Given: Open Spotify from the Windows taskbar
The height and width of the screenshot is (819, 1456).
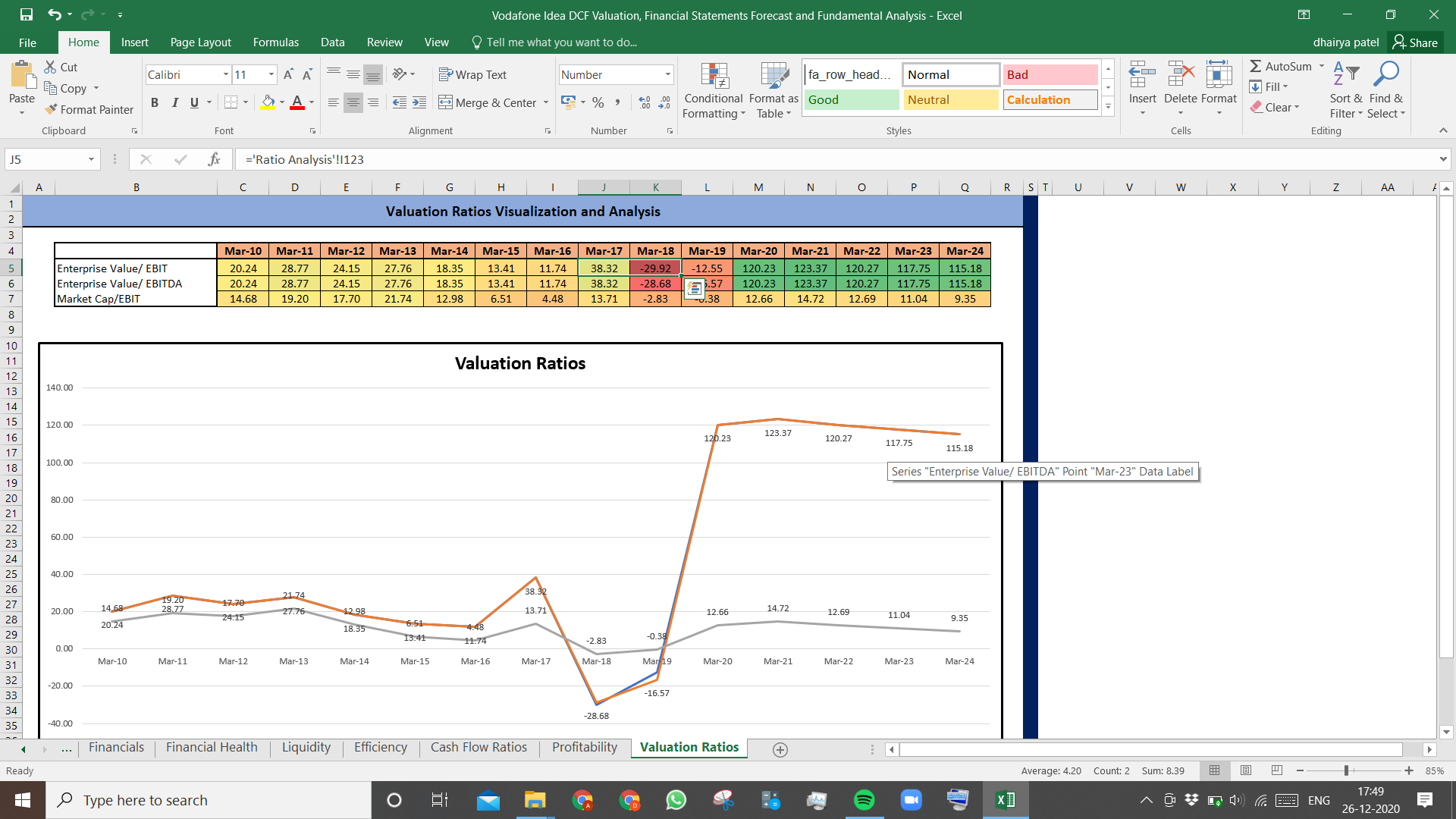Looking at the screenshot, I should pyautogui.click(x=864, y=800).
